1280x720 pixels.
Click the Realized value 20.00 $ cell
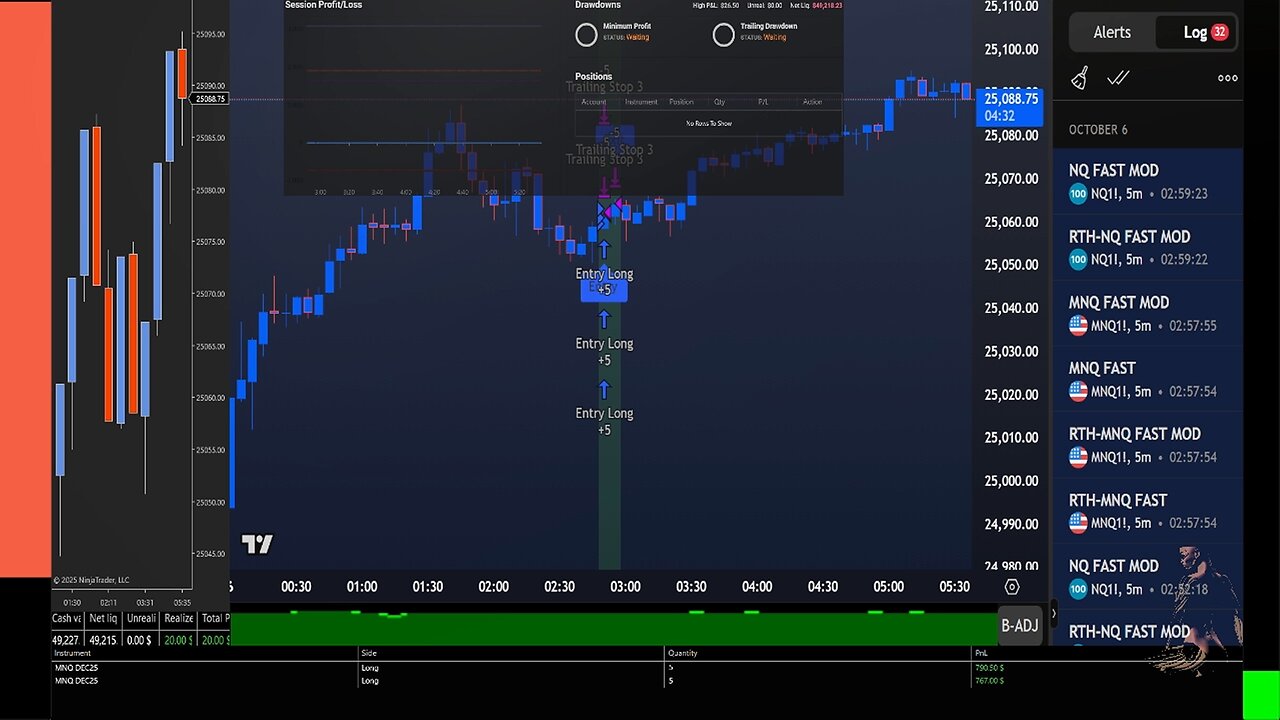178,640
